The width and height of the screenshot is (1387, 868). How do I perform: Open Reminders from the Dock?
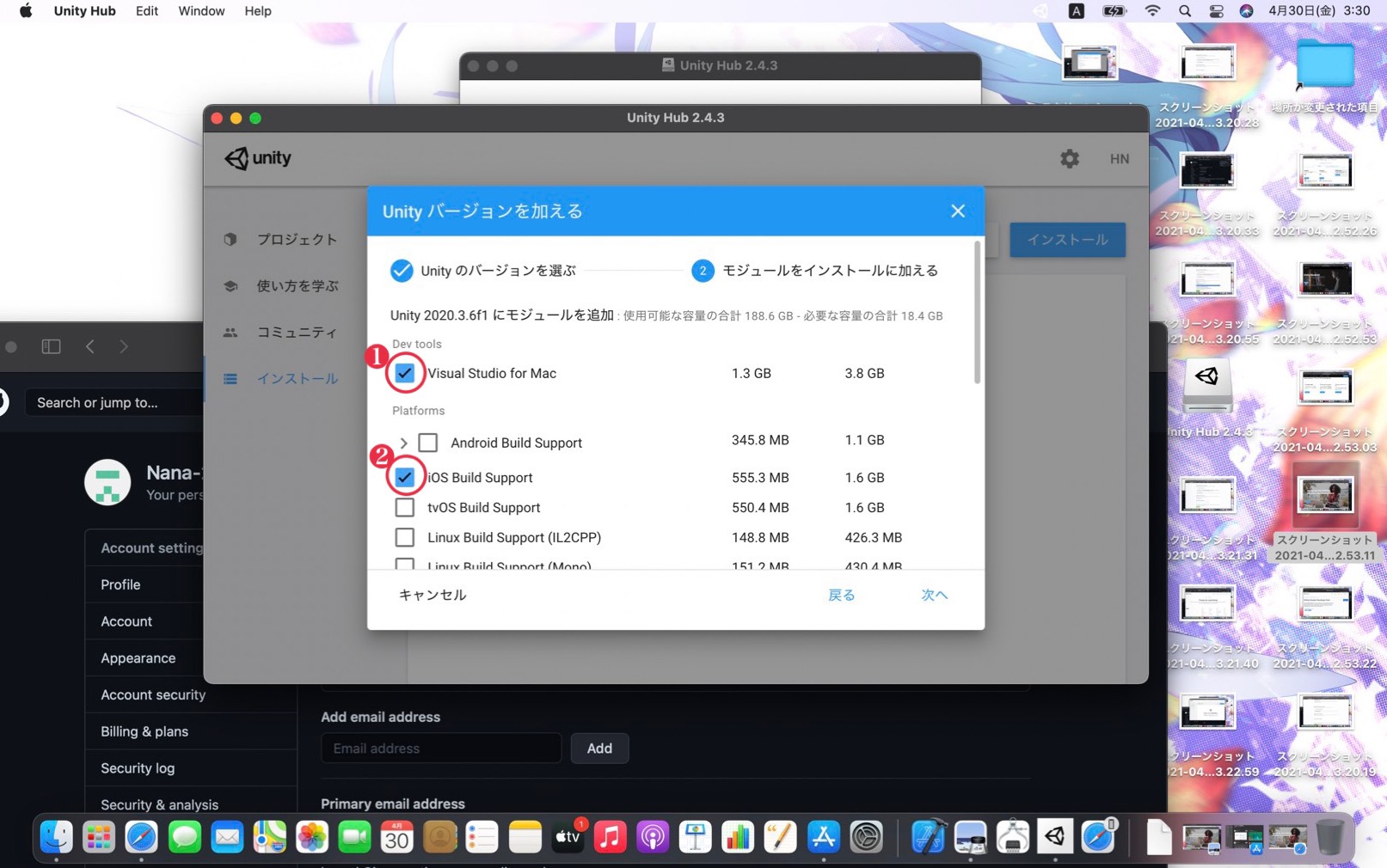(x=482, y=836)
